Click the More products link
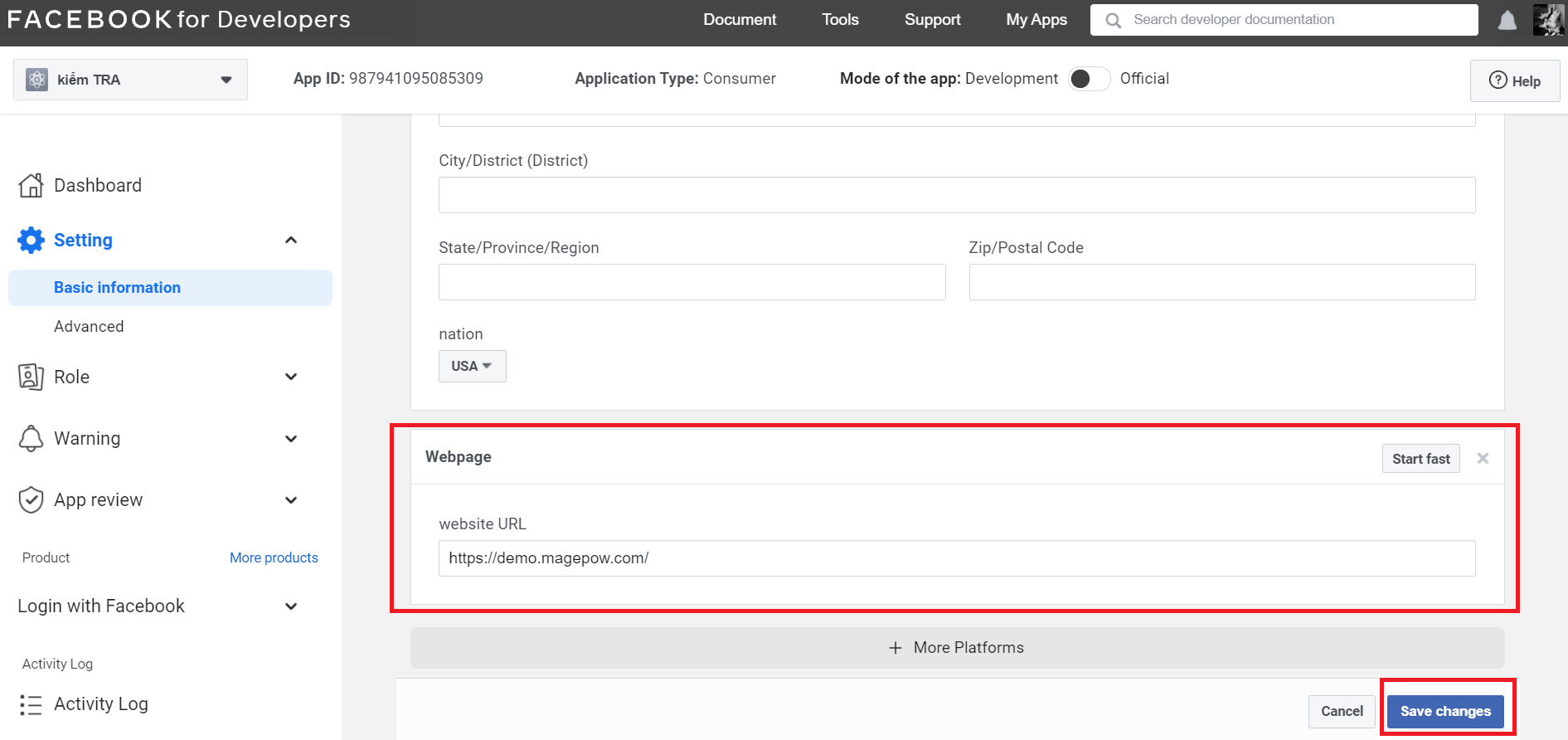 [274, 557]
